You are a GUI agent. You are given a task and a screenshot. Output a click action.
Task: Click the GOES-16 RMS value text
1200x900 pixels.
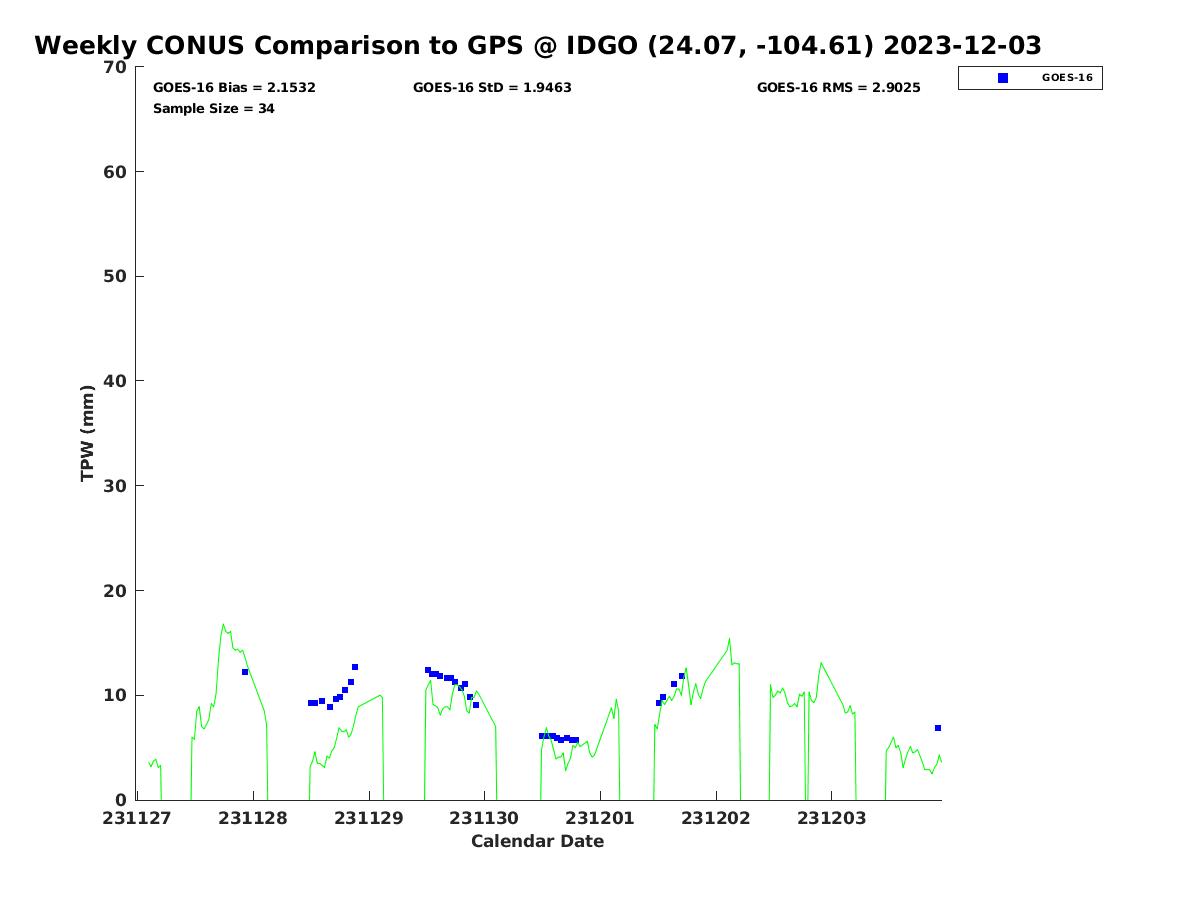click(x=838, y=88)
